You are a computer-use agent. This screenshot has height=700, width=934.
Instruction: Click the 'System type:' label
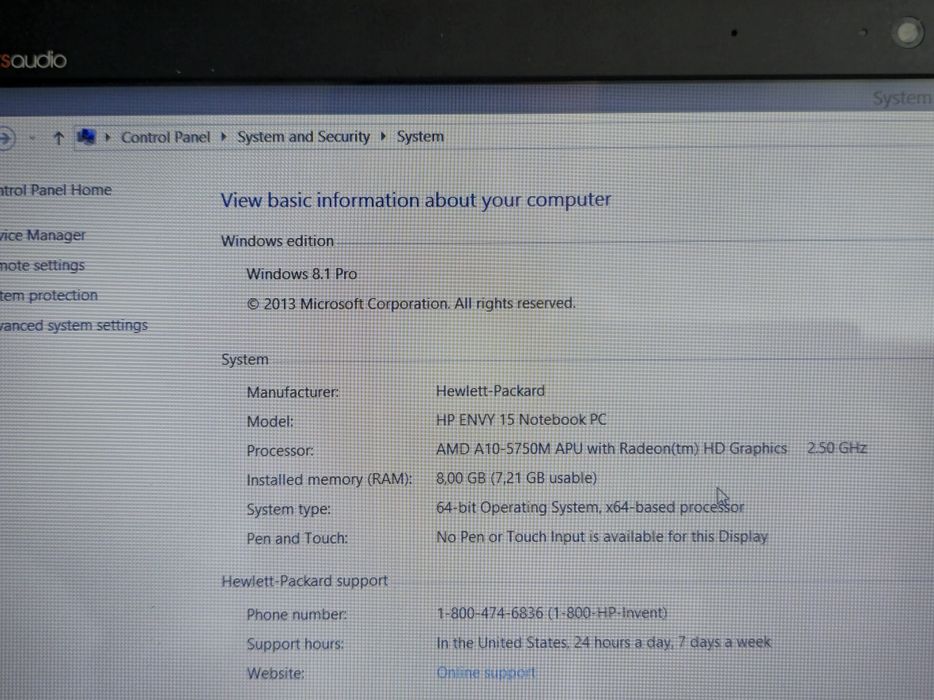(x=288, y=509)
